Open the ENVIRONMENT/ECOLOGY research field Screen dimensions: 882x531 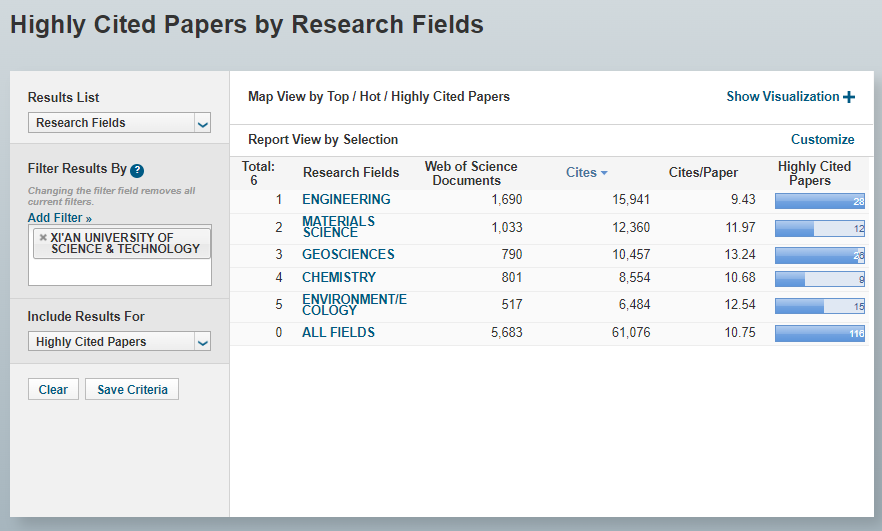pos(354,304)
